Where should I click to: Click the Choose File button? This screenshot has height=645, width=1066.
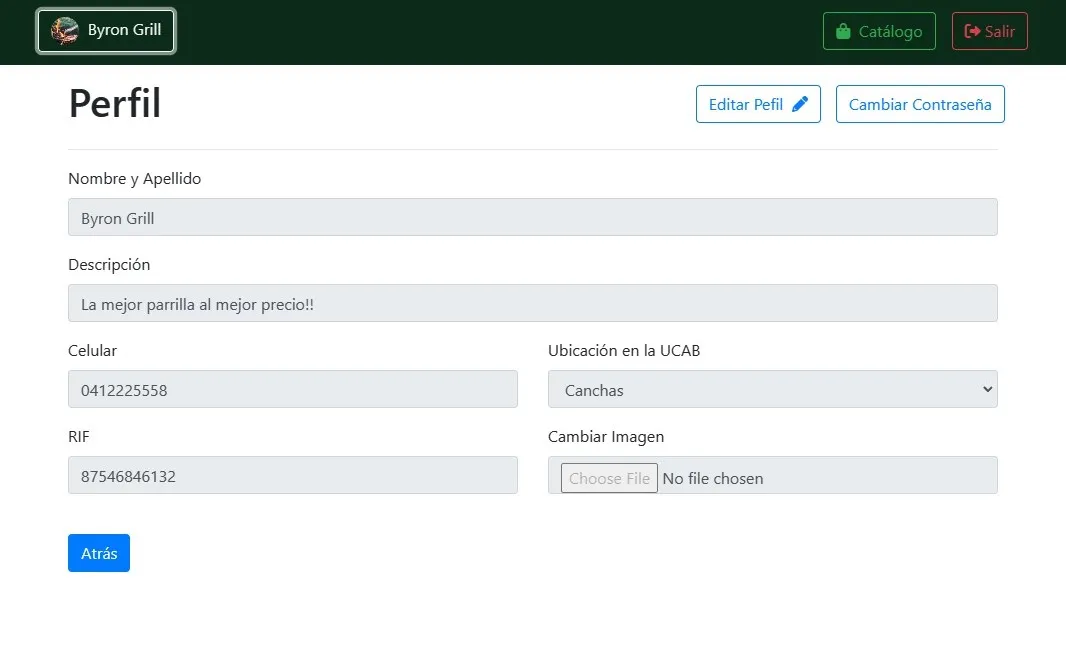(x=609, y=478)
